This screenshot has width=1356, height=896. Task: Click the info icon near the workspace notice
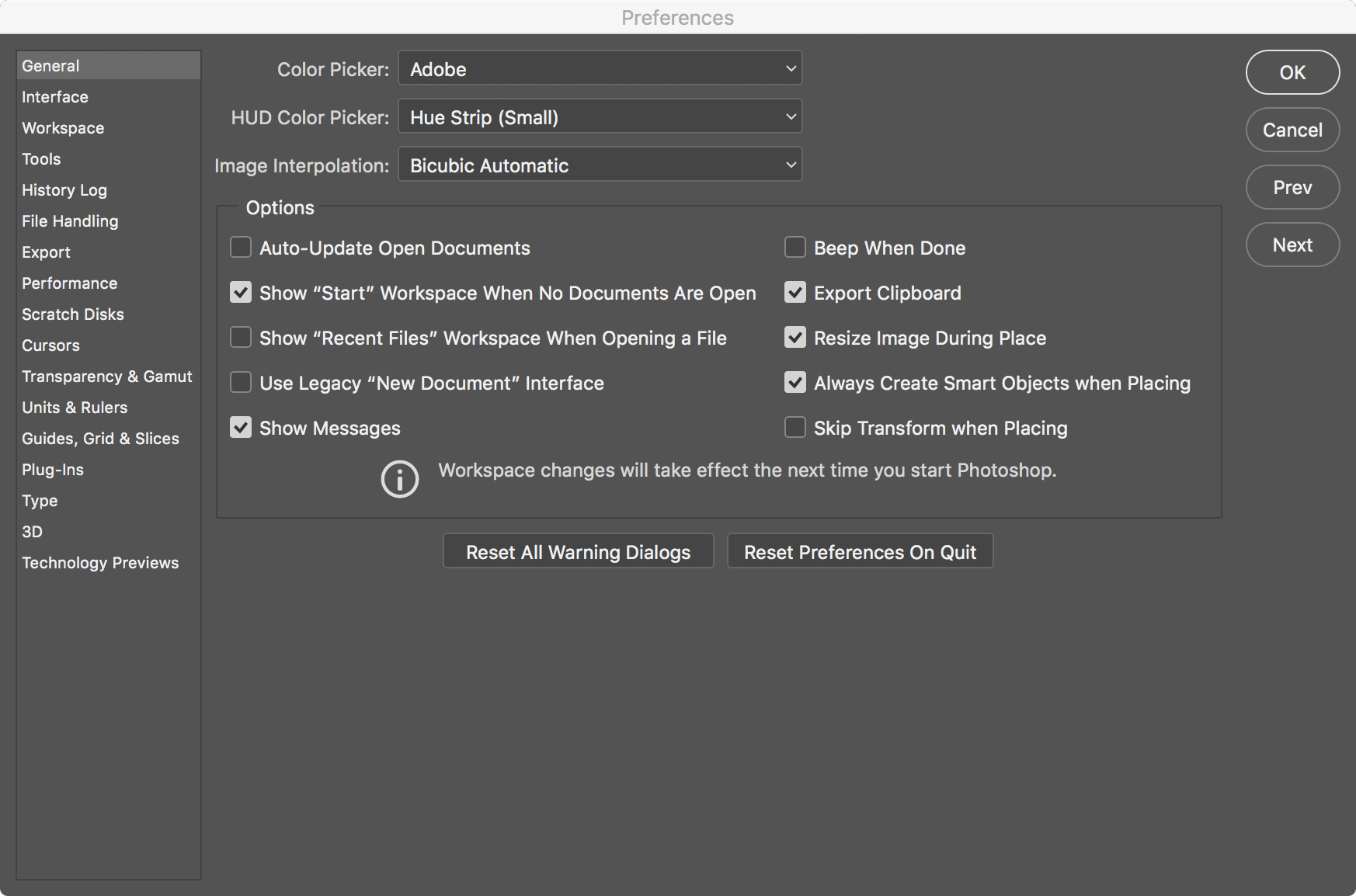399,479
